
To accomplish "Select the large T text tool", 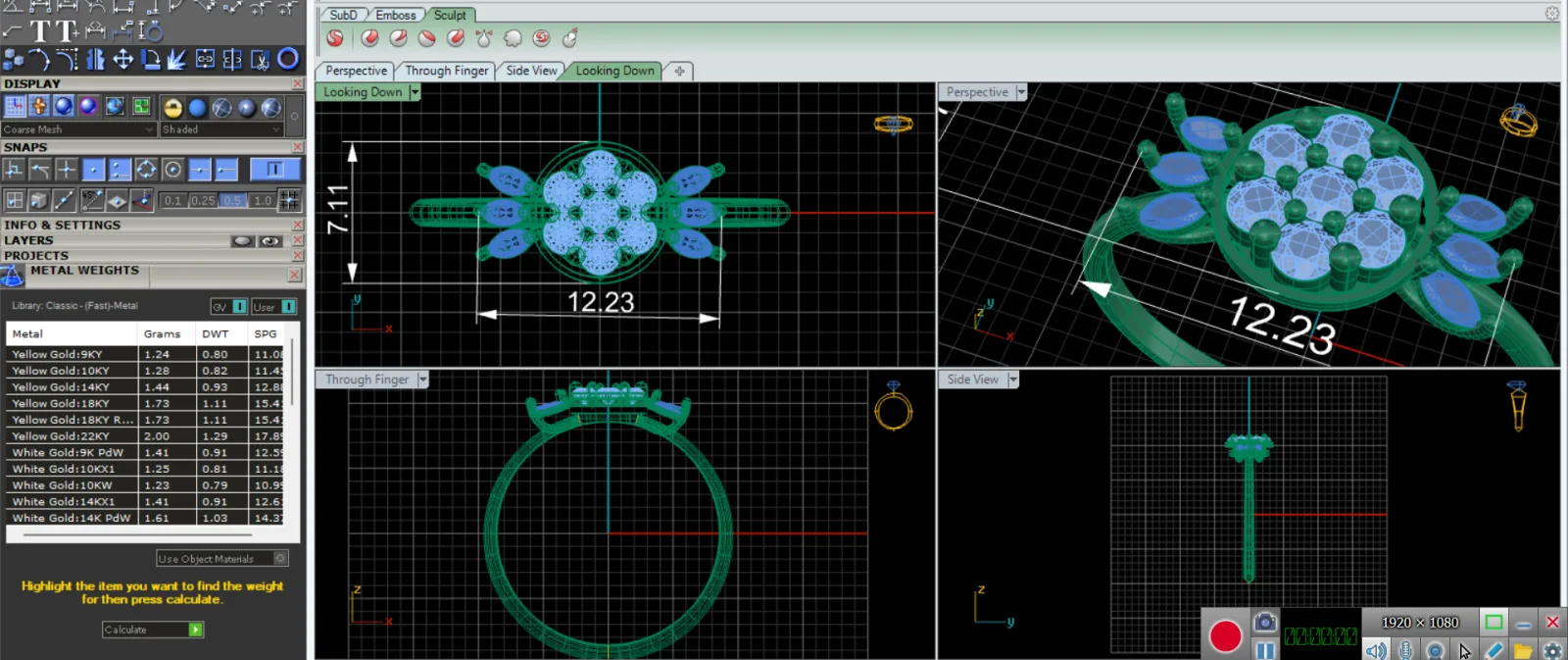I will click(x=40, y=32).
